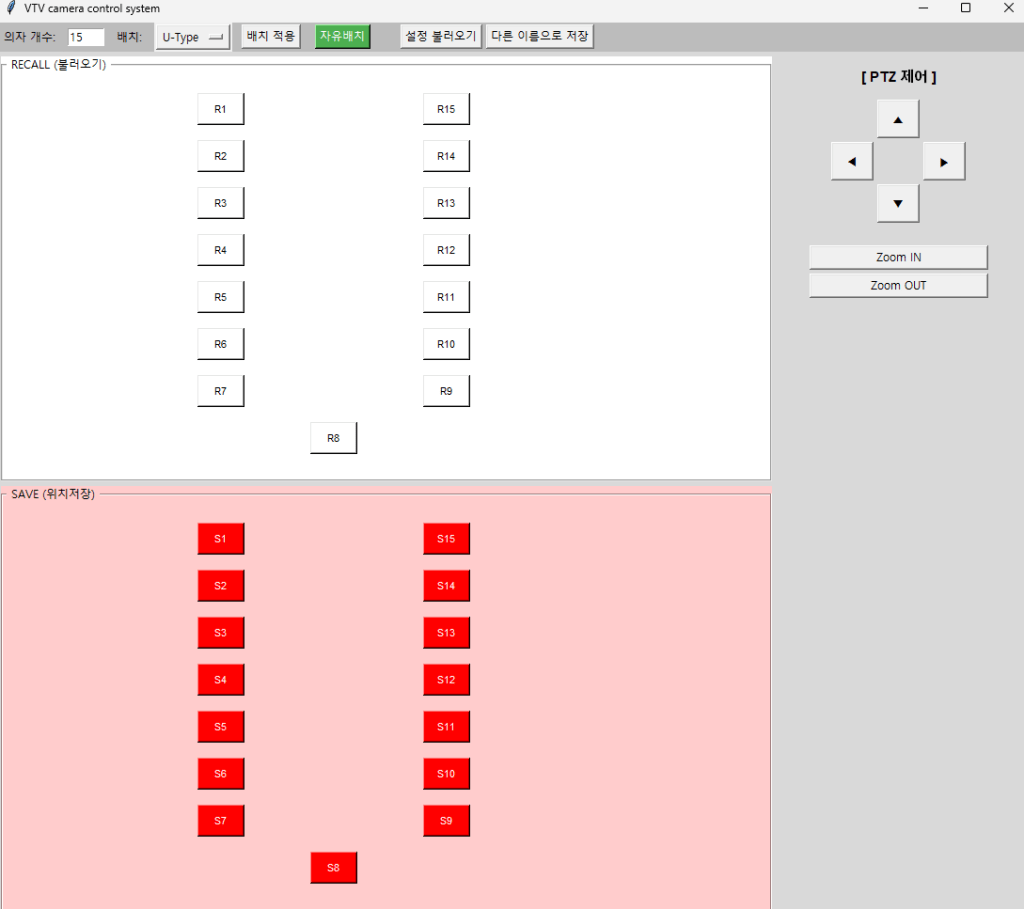Toggle the green 자유배치 free layout button
This screenshot has width=1024, height=909.
(342, 37)
